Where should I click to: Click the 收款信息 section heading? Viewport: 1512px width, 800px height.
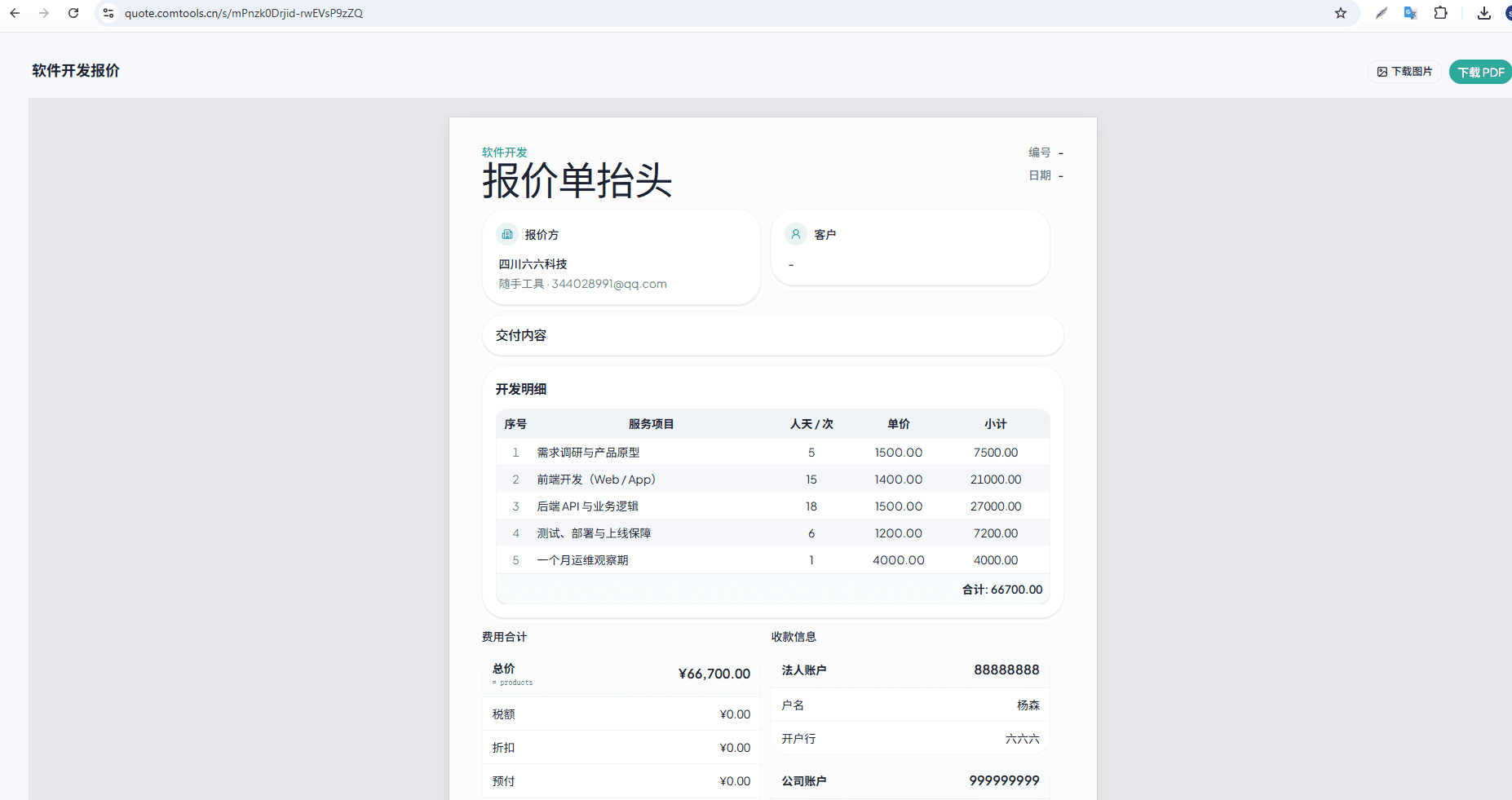coord(794,637)
